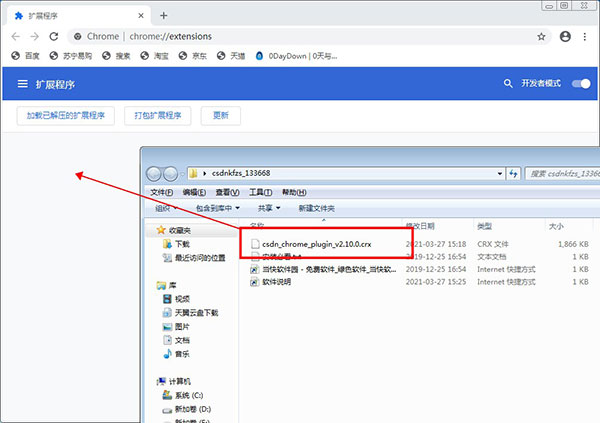Open the 苏宁易购 bookmark

(71, 56)
